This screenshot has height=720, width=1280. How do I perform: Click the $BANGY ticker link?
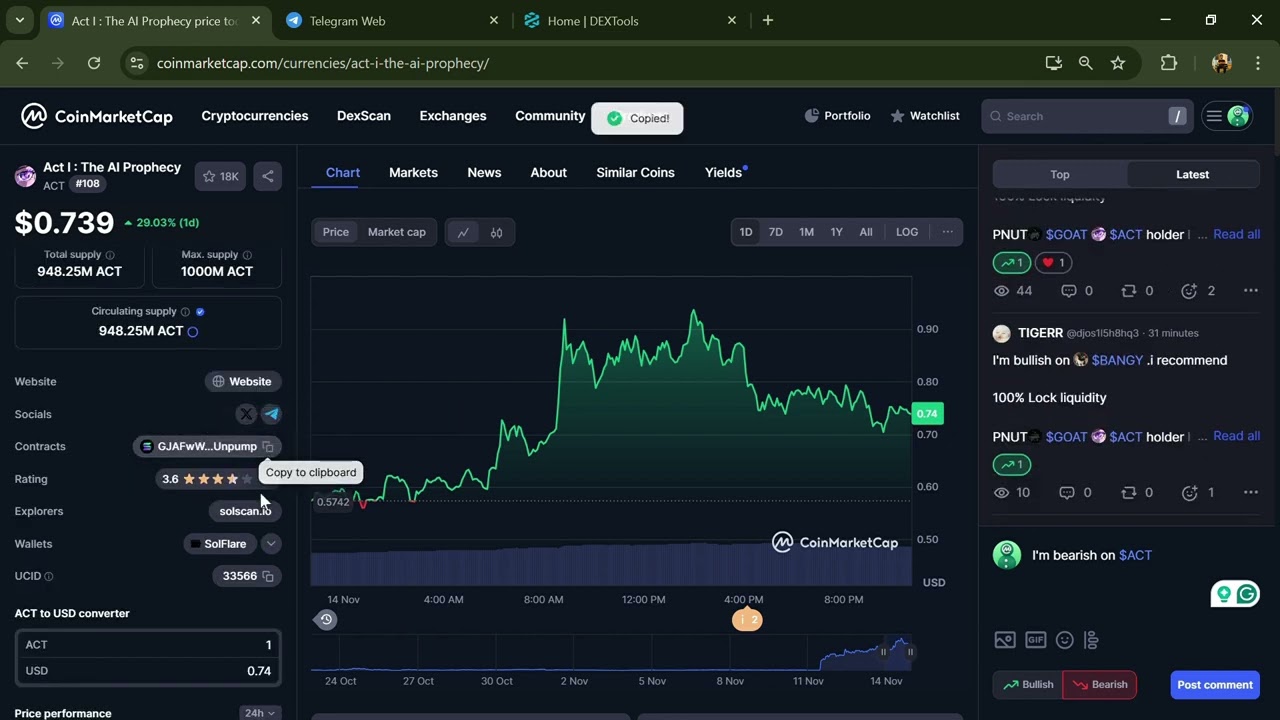(1116, 360)
